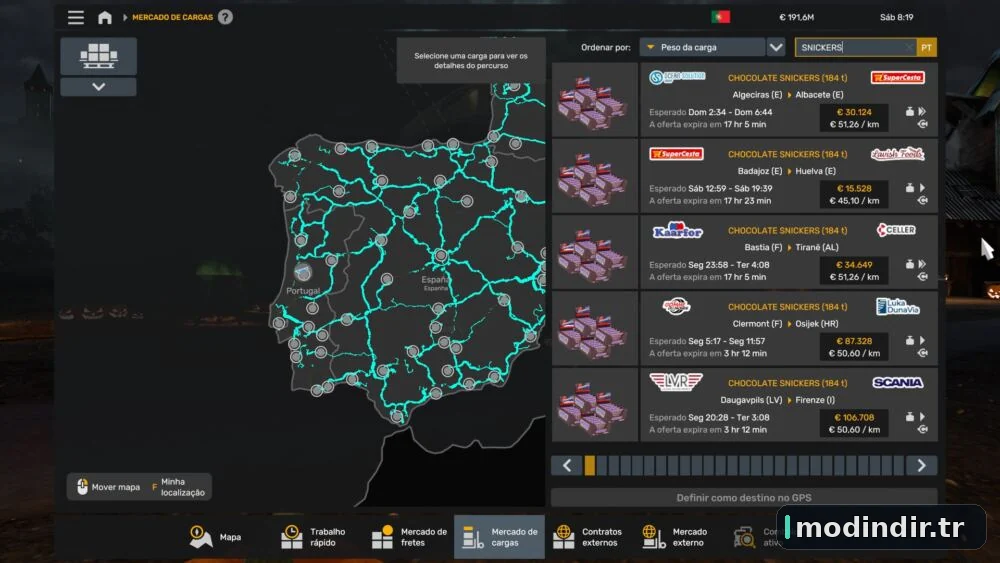The height and width of the screenshot is (563, 1000).
Task: Click the LVR company logo
Action: click(675, 382)
